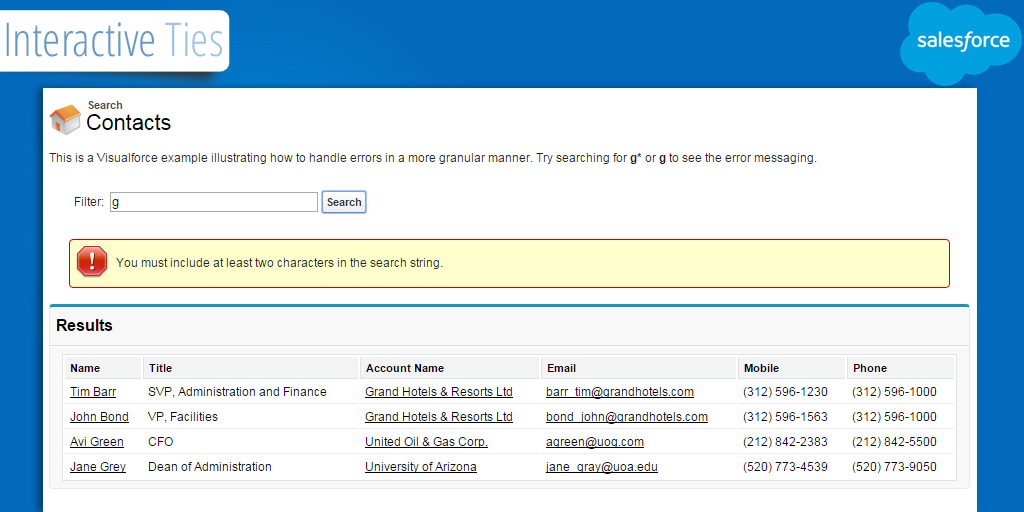Open United Oil & Gas Corp. account
The image size is (1024, 512).
point(426,442)
